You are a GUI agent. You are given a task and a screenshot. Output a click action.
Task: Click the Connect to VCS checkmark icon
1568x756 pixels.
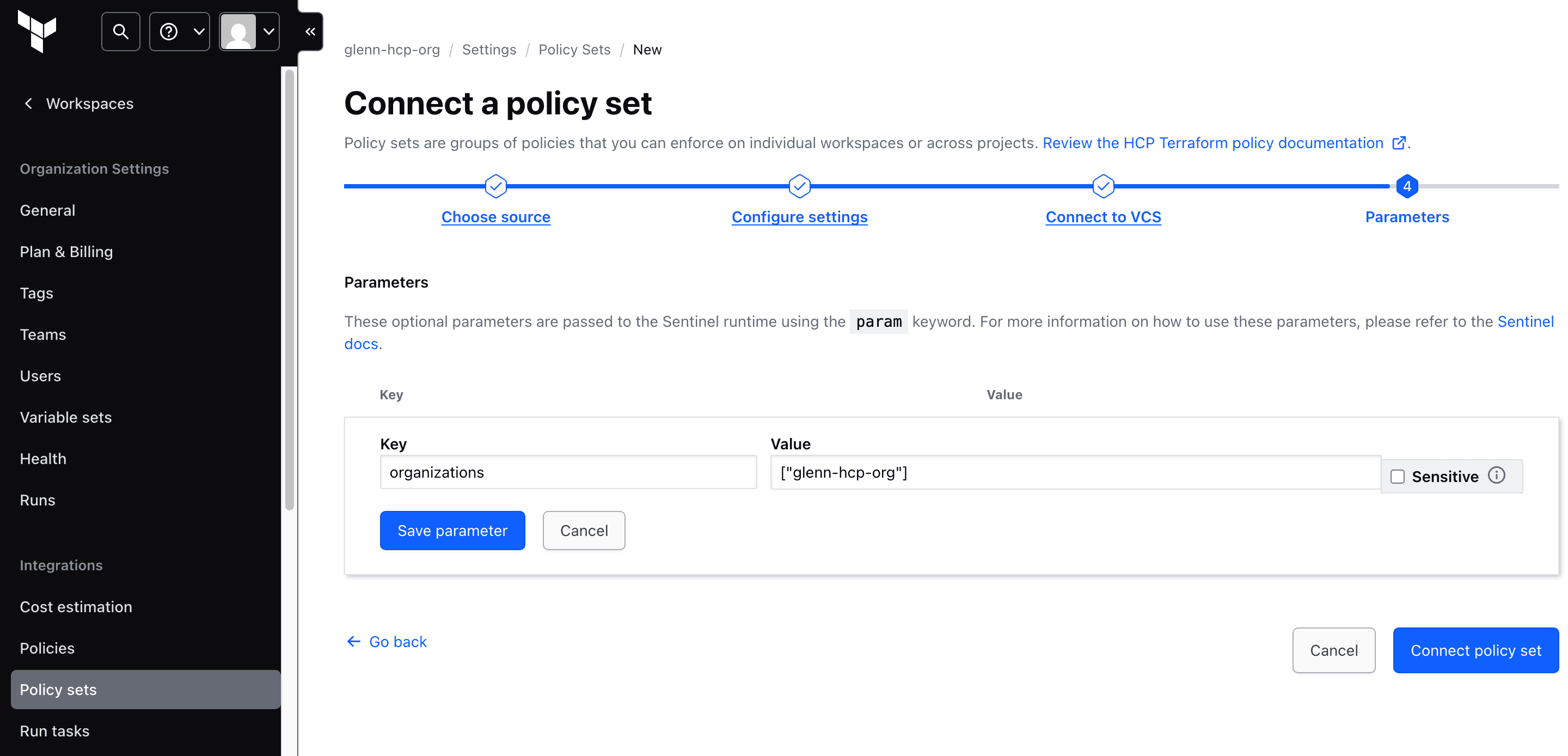tap(1103, 186)
